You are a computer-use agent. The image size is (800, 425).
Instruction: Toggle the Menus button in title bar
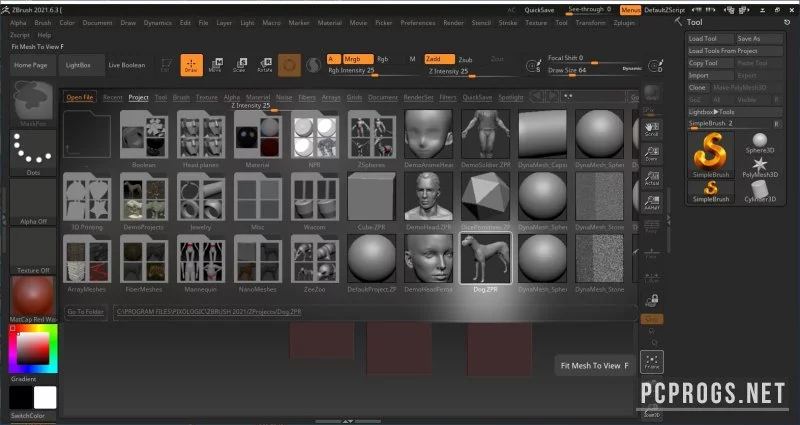[631, 10]
